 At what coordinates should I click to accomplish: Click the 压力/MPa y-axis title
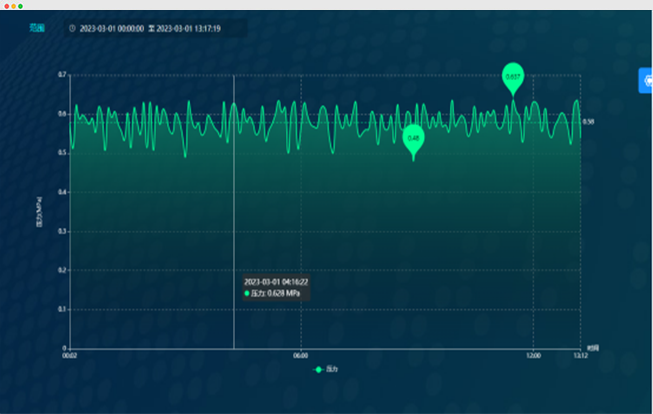pos(40,210)
